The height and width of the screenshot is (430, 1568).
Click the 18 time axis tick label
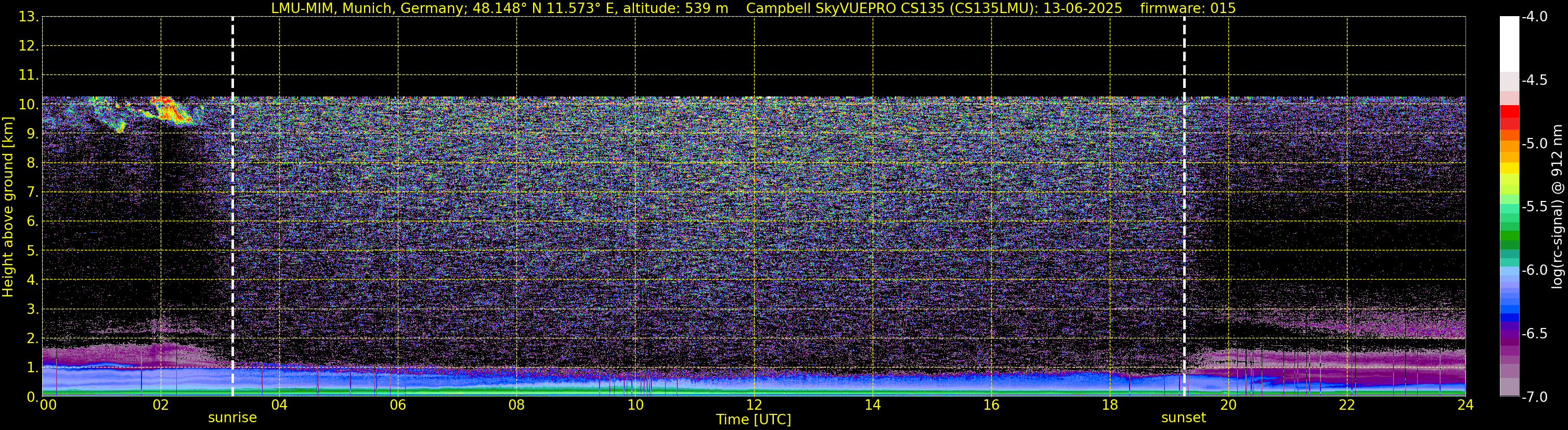(1110, 405)
